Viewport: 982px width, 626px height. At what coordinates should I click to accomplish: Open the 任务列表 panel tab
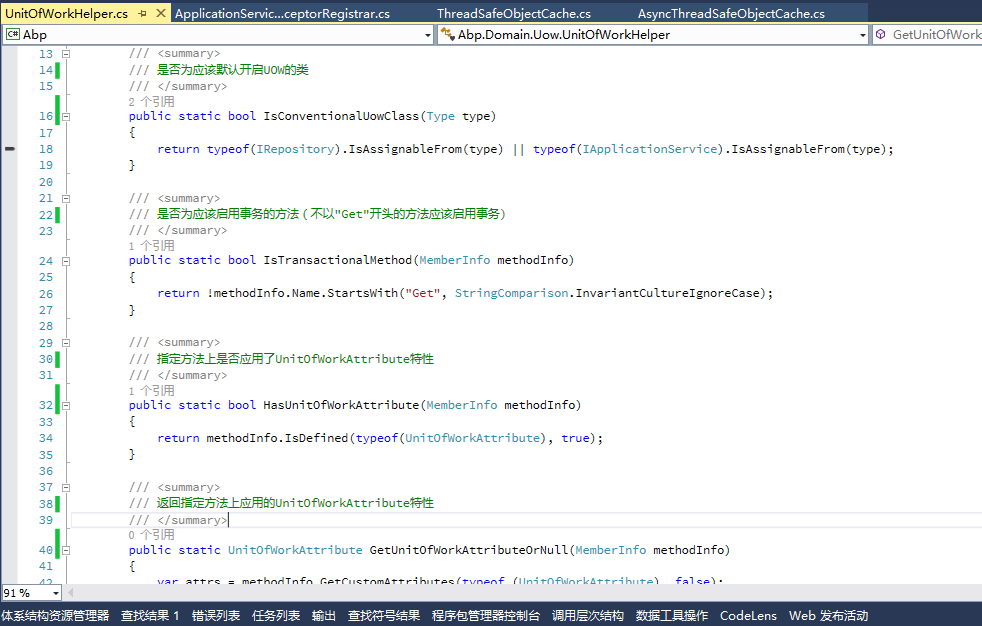[x=276, y=616]
